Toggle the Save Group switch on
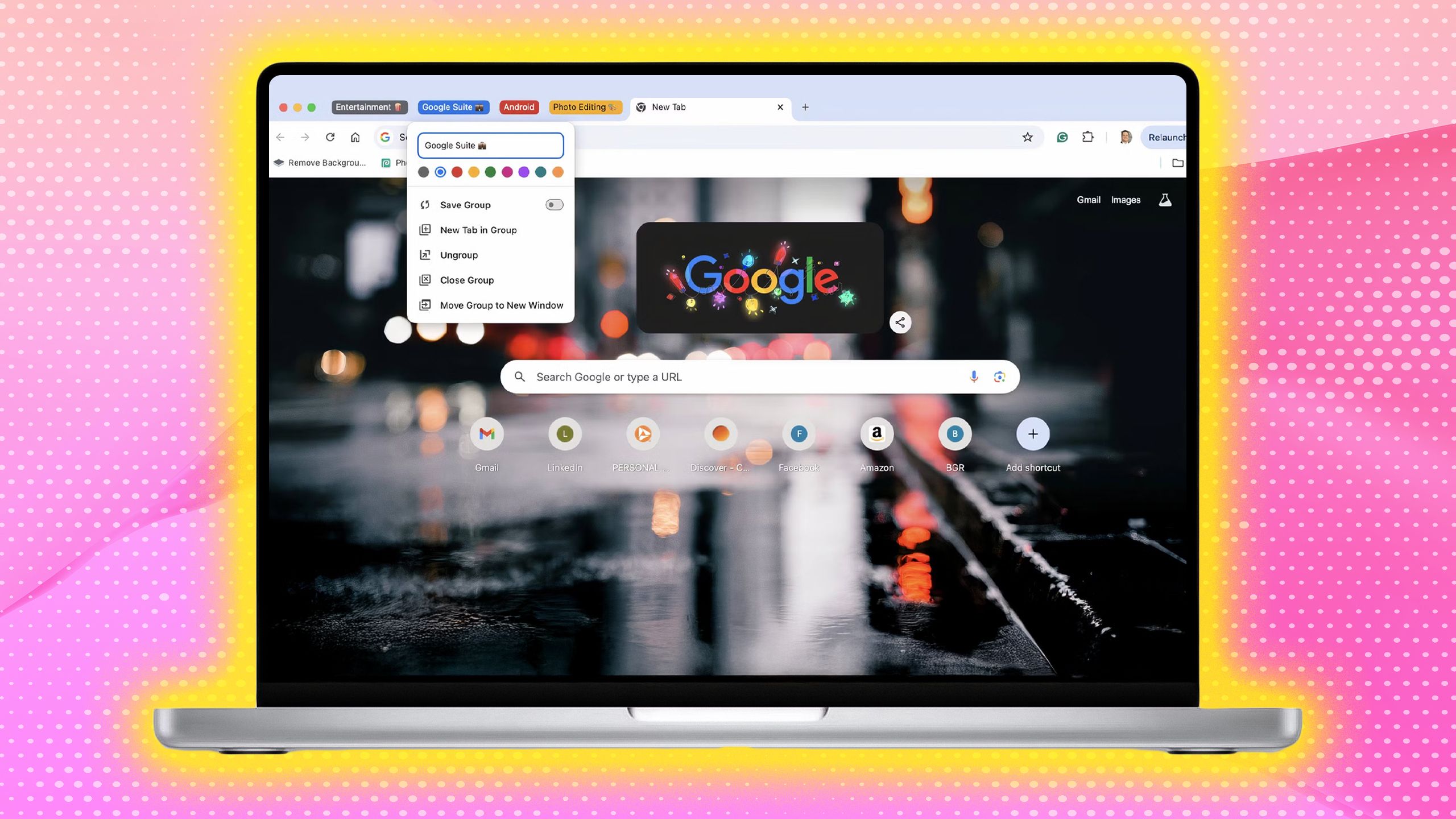This screenshot has width=1456, height=819. pyautogui.click(x=554, y=204)
